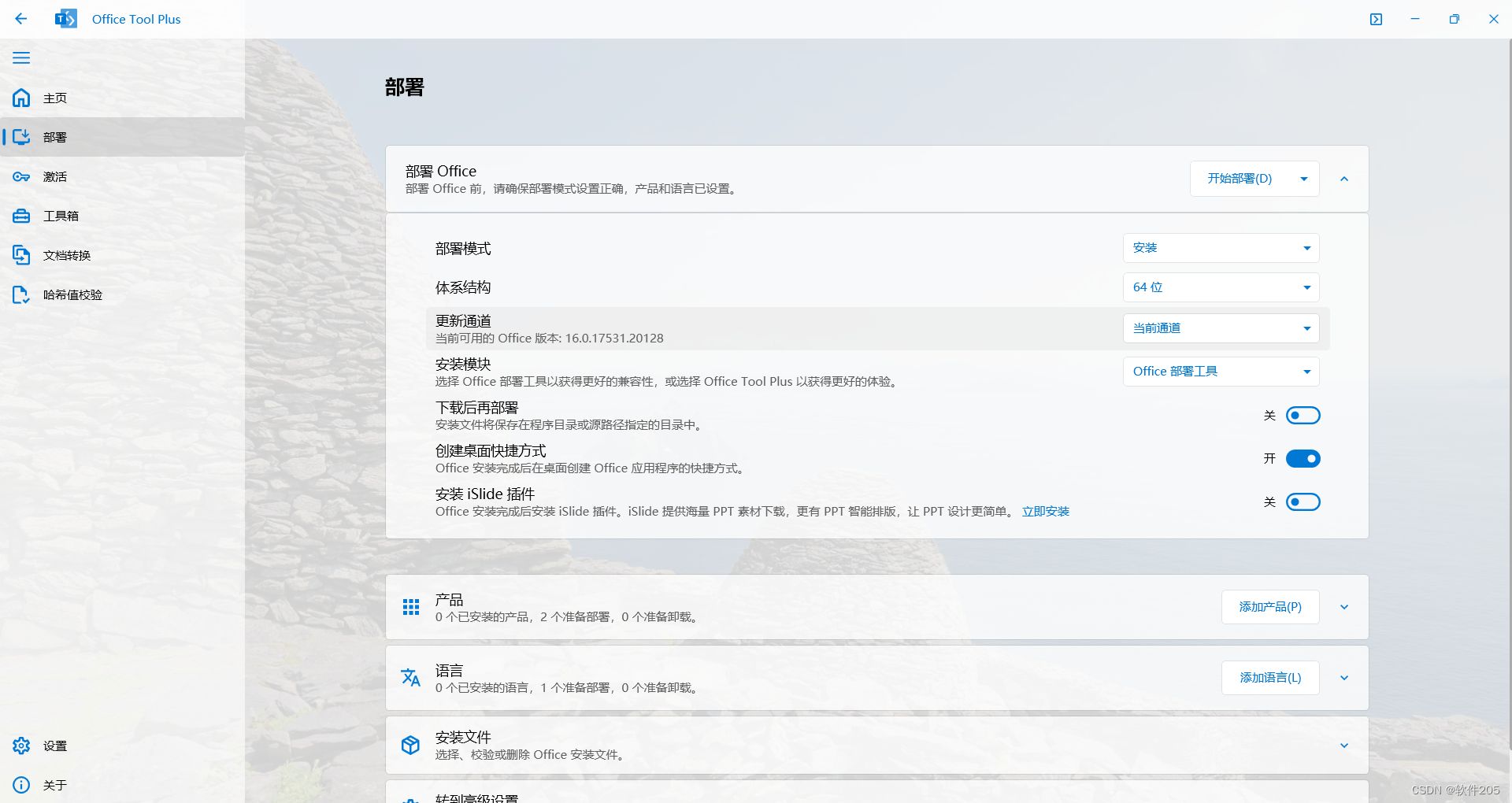The image size is (1512, 803).
Task: Click the 开始部署(D) button
Action: click(x=1240, y=179)
